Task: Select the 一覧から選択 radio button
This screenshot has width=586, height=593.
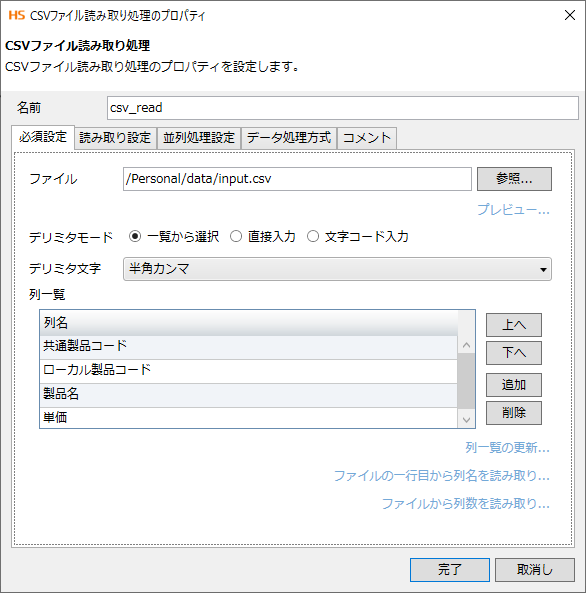Action: pyautogui.click(x=135, y=236)
